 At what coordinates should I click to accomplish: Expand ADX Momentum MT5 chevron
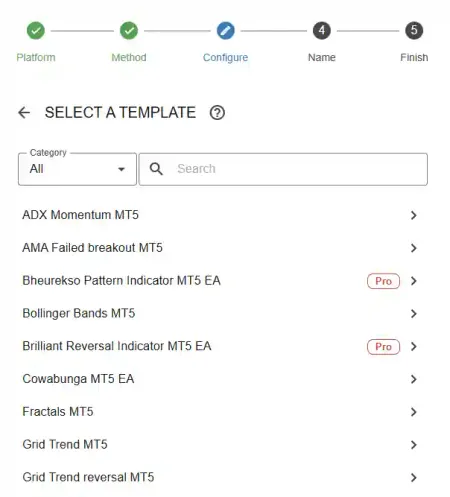point(414,215)
